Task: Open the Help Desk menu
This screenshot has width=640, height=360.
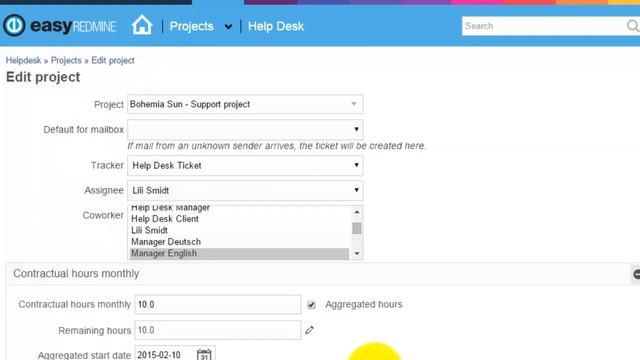Action: point(276,27)
